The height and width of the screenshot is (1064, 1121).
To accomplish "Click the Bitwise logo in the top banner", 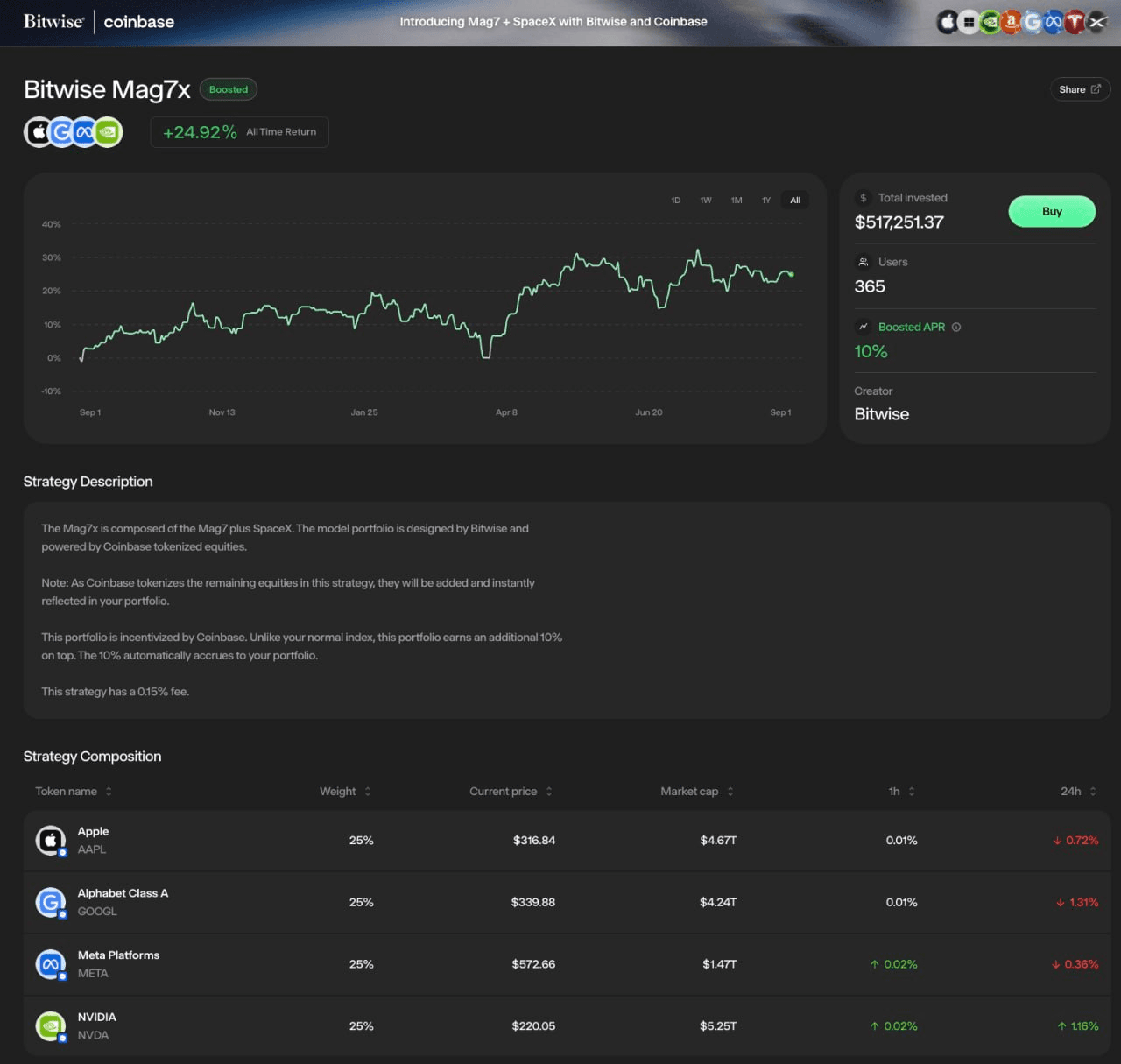I will click(x=53, y=21).
